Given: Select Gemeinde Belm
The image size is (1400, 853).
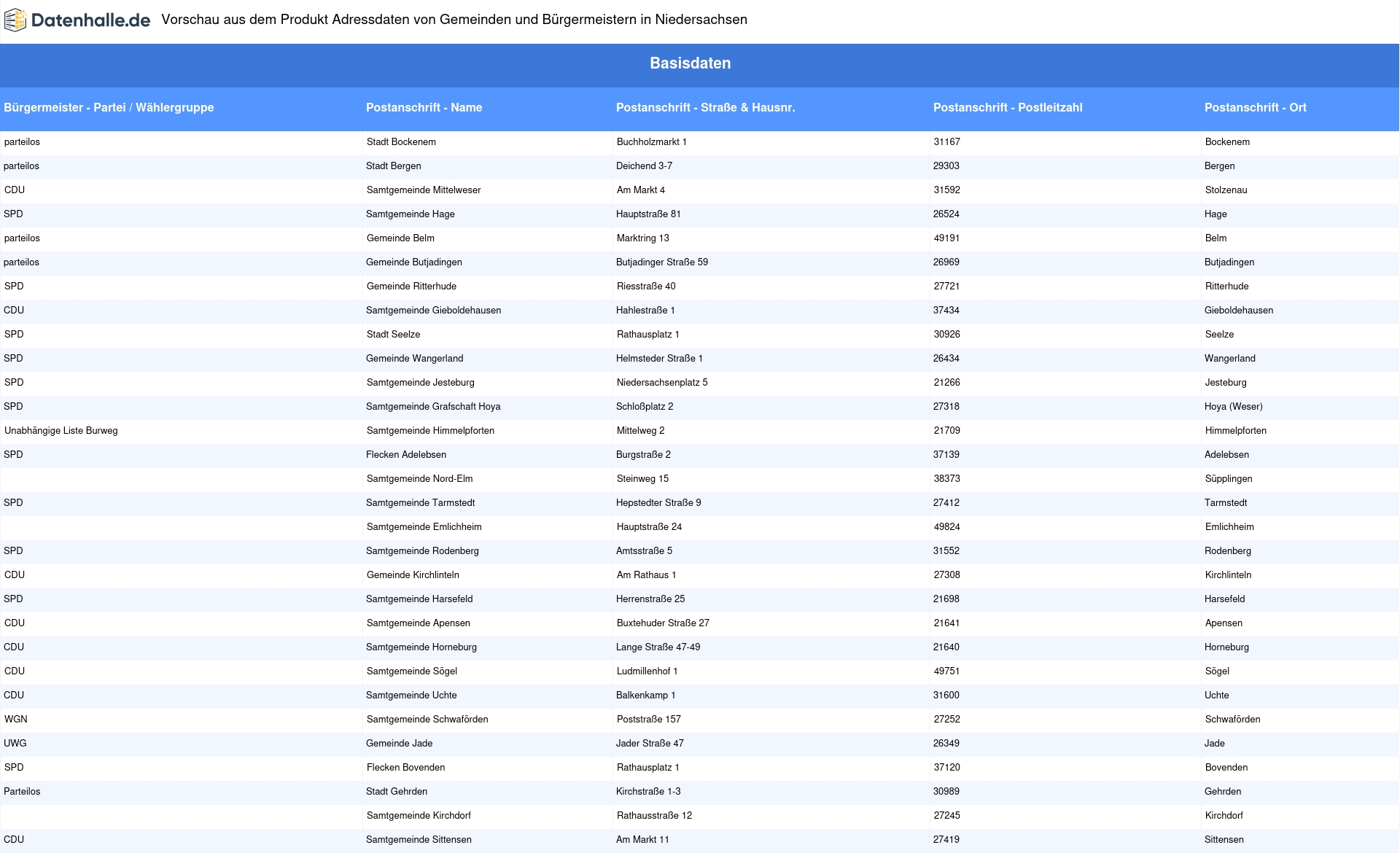Looking at the screenshot, I should coord(400,238).
